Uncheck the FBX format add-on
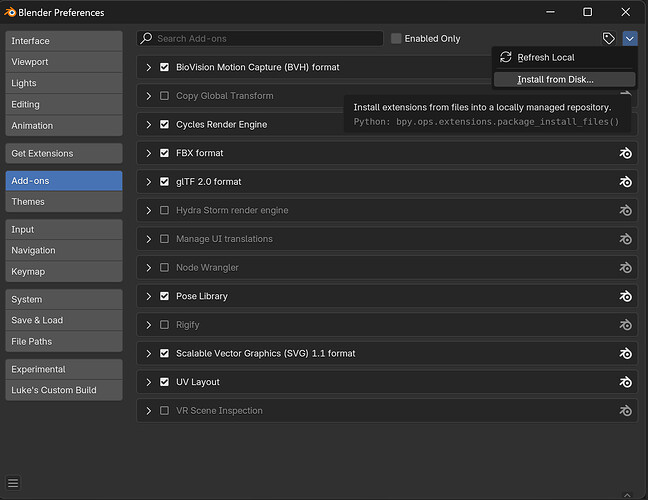The height and width of the screenshot is (500, 648). (164, 153)
